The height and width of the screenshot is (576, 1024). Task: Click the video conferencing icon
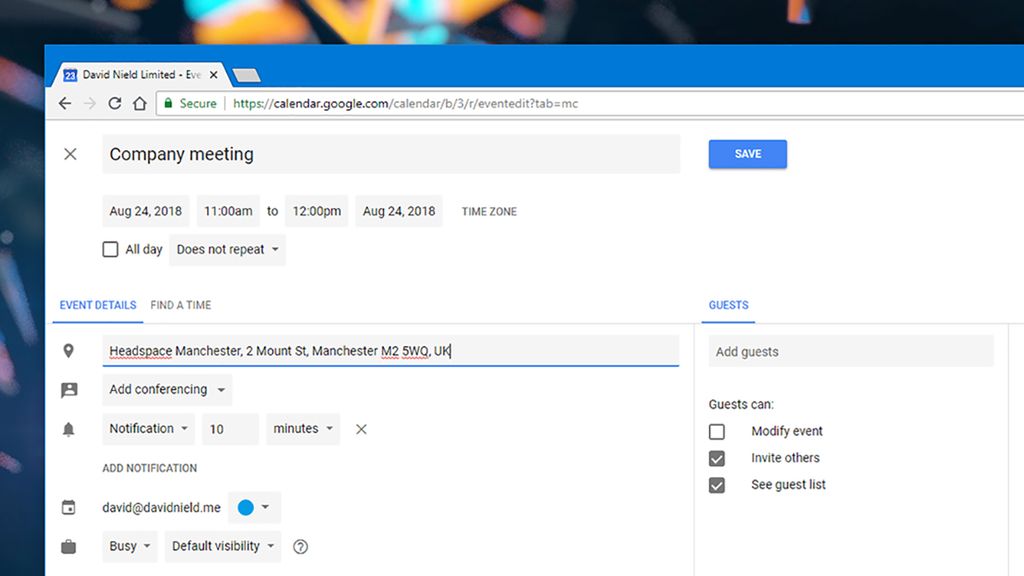coord(69,389)
